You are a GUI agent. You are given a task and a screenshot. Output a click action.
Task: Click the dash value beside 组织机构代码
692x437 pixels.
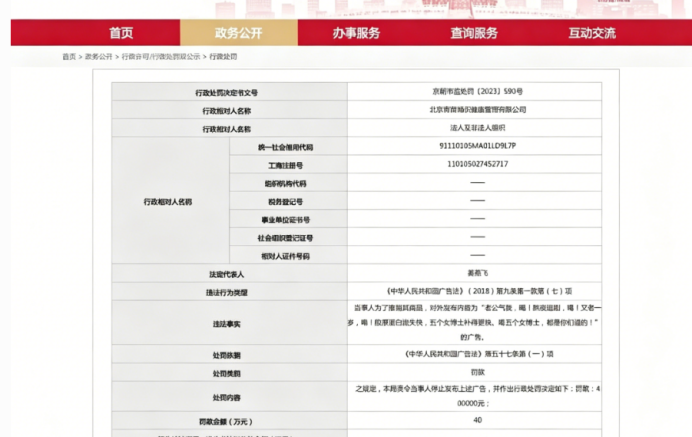(478, 182)
